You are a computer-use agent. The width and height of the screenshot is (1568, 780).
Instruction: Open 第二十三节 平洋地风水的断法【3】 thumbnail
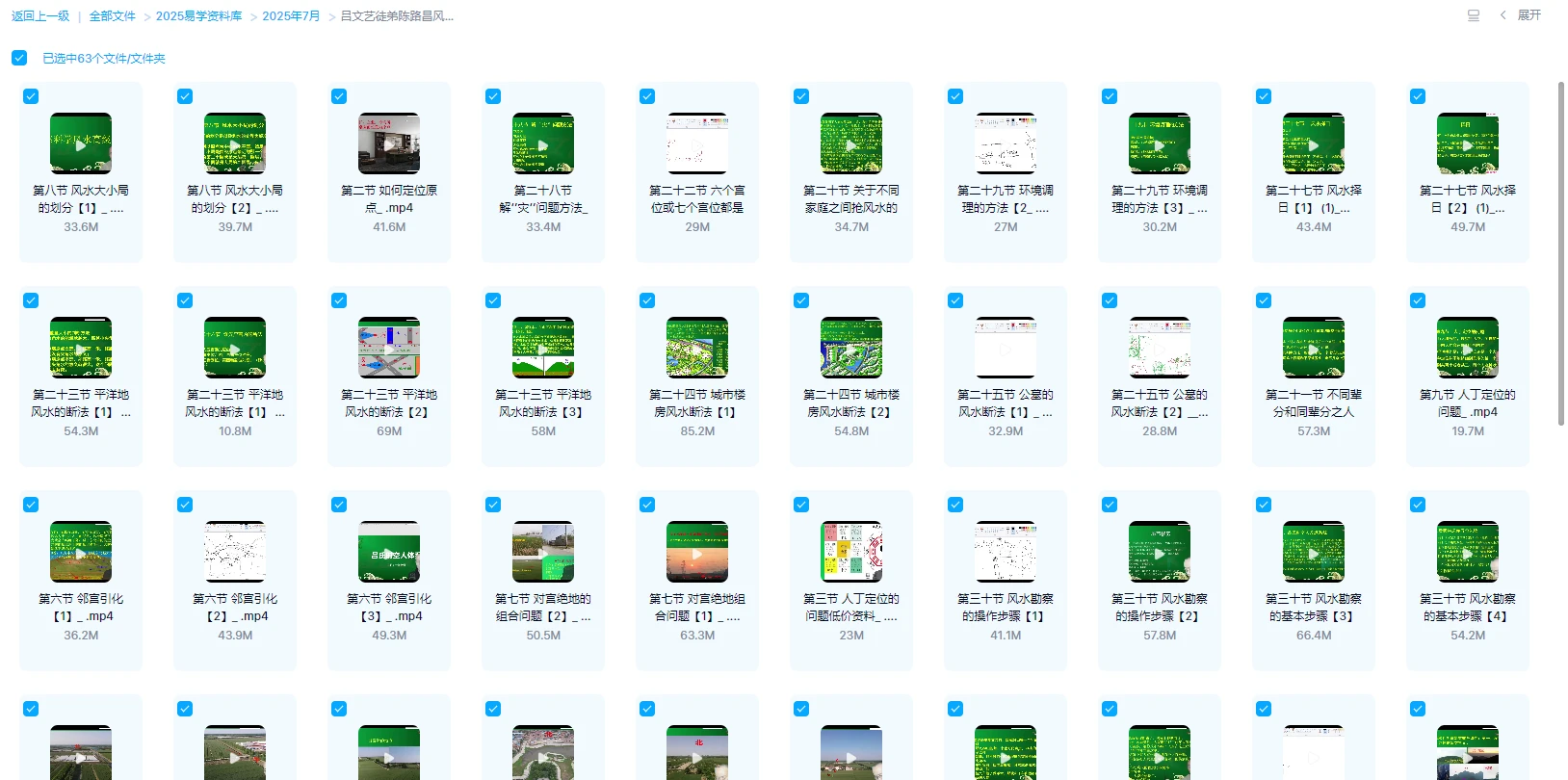pos(543,348)
